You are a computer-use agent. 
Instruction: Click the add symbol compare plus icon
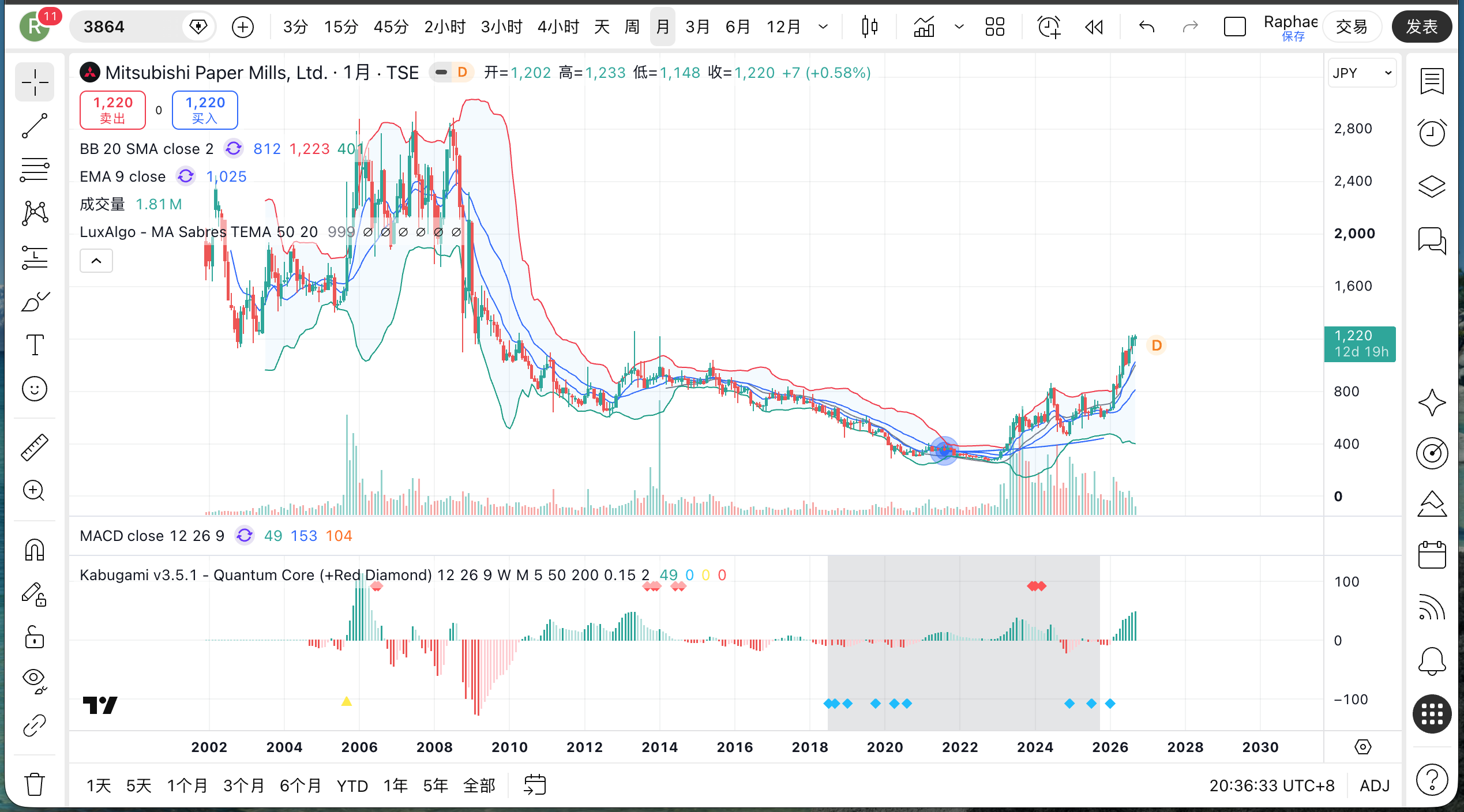click(x=243, y=27)
